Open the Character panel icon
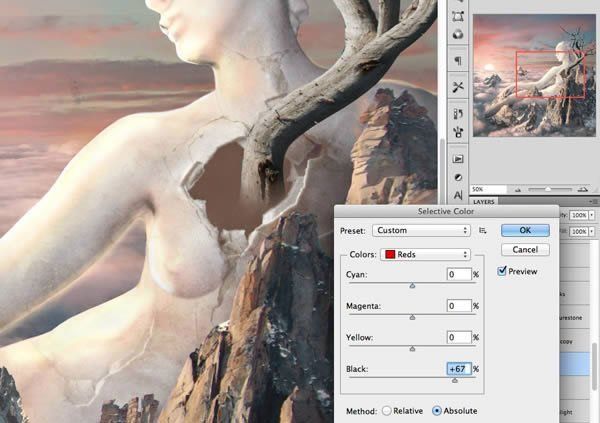Image resolution: width=600 pixels, height=423 pixels. tap(458, 195)
